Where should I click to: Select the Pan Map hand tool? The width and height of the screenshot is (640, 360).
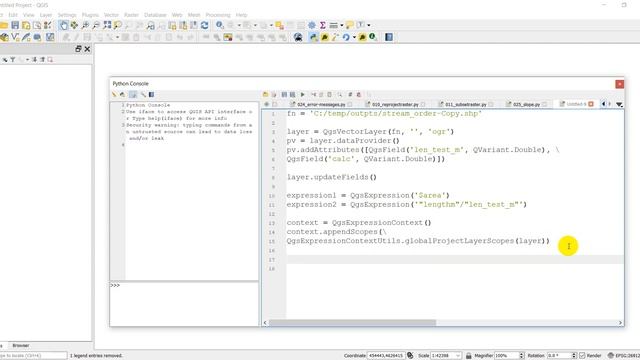64,25
